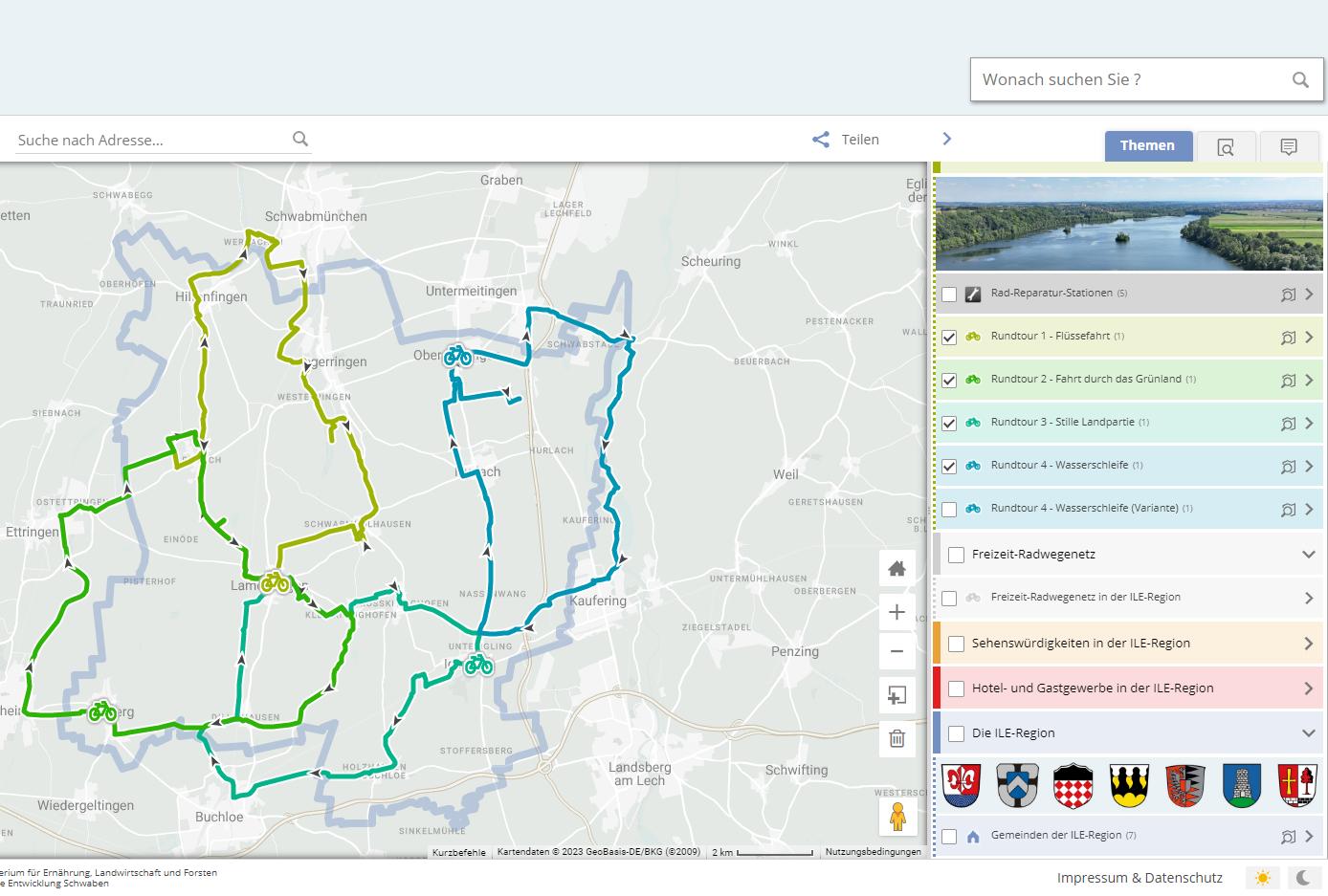Image resolution: width=1328 pixels, height=896 pixels.
Task: Expand Sehenswürdigkeiten in der ILE-Region
Action: tap(1308, 644)
